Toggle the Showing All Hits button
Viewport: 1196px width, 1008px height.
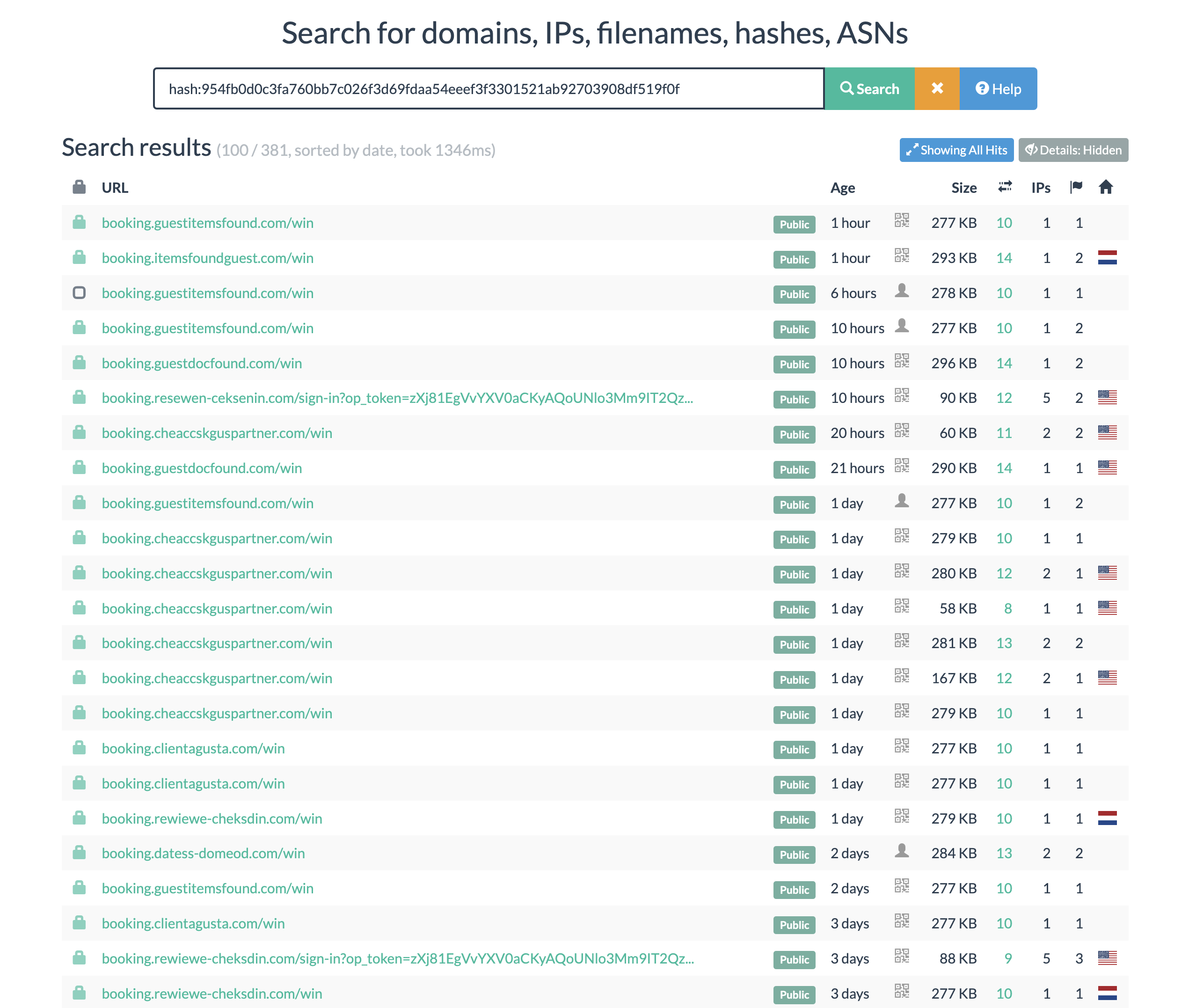[x=956, y=150]
